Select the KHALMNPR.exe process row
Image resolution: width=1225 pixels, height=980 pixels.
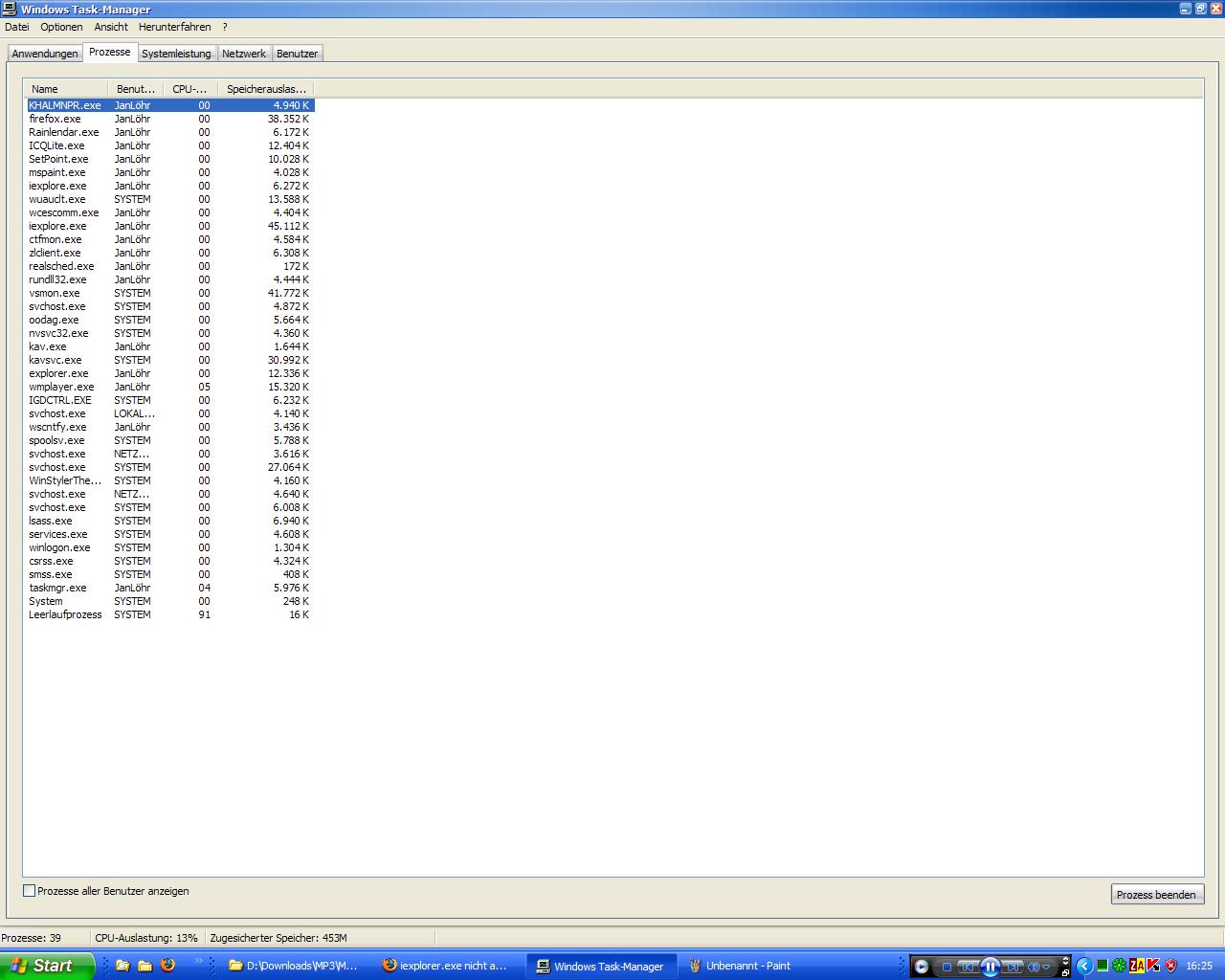(170, 105)
